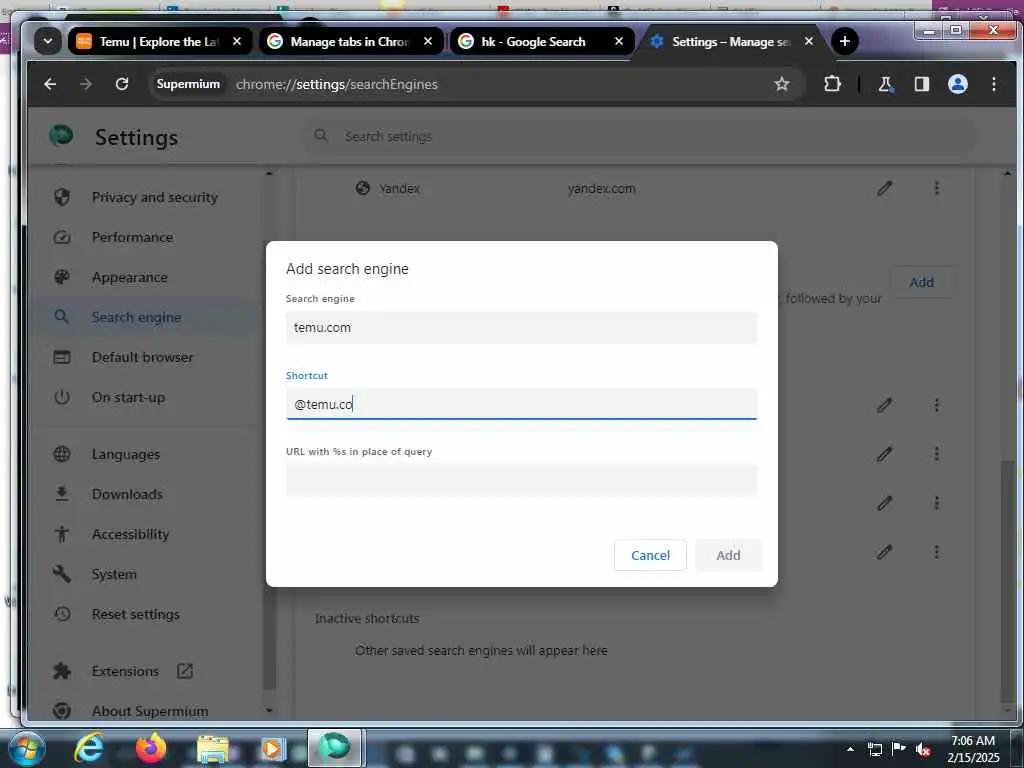Close the Temu tab
This screenshot has height=768, width=1024.
coord(237,41)
